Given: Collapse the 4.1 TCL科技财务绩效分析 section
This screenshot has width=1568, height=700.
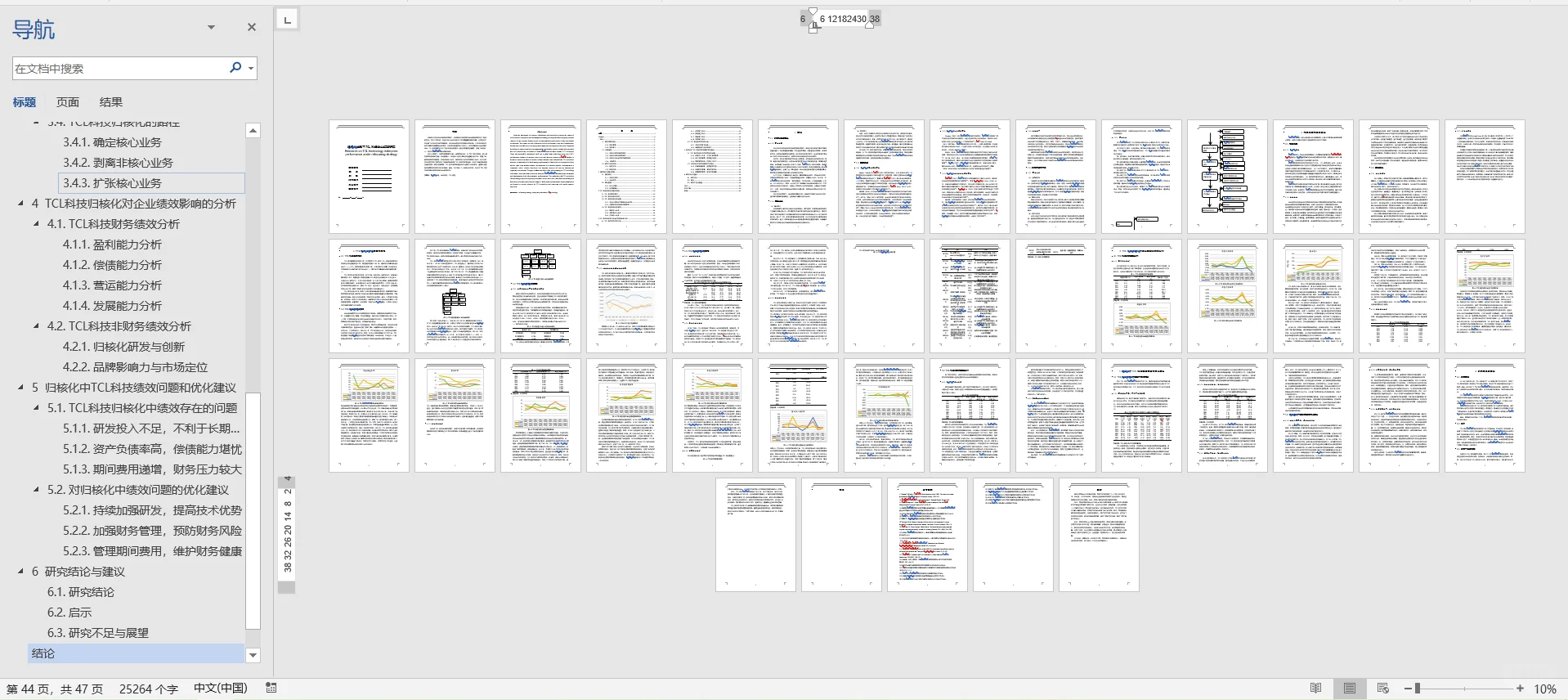Looking at the screenshot, I should [36, 224].
